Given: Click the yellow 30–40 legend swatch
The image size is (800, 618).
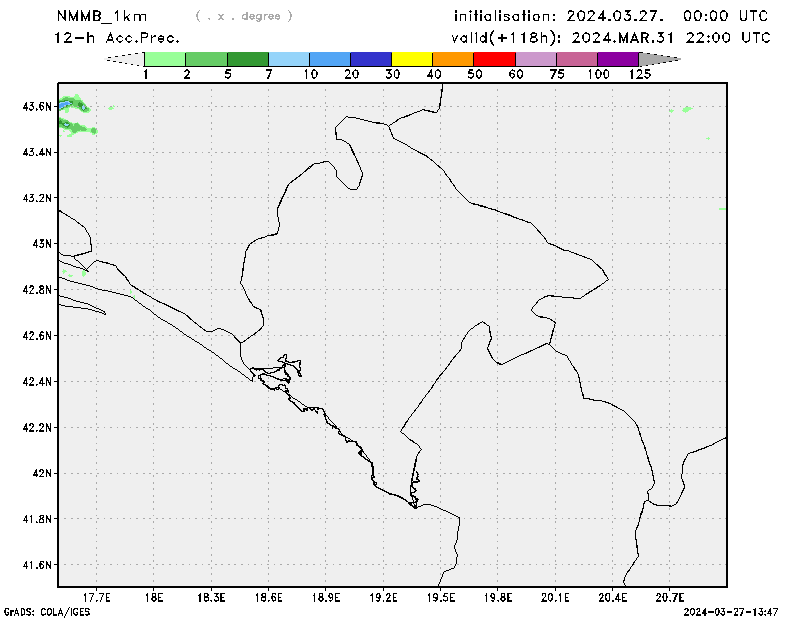Looking at the screenshot, I should click(x=412, y=59).
